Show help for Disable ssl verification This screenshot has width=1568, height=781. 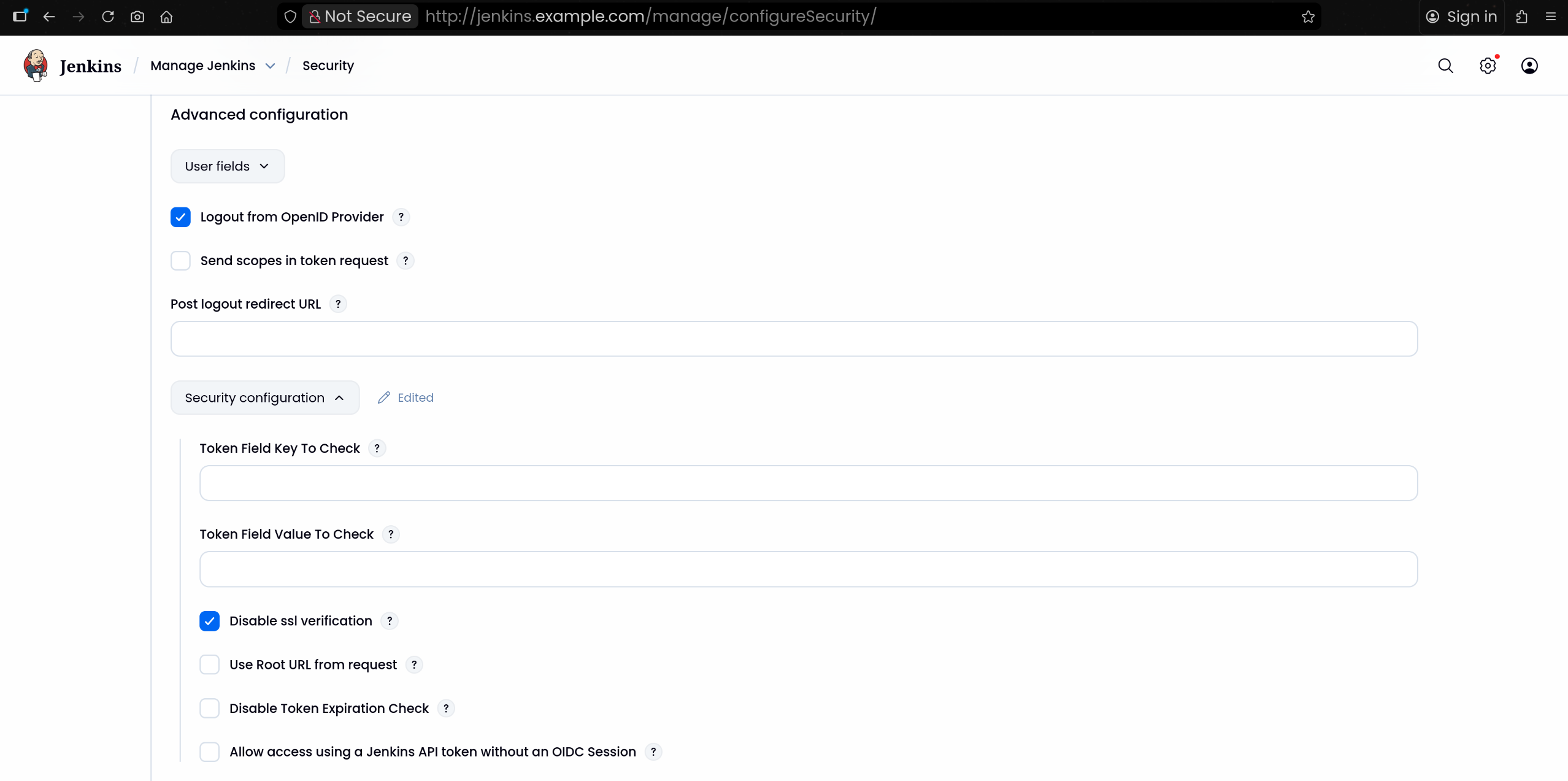tap(389, 621)
